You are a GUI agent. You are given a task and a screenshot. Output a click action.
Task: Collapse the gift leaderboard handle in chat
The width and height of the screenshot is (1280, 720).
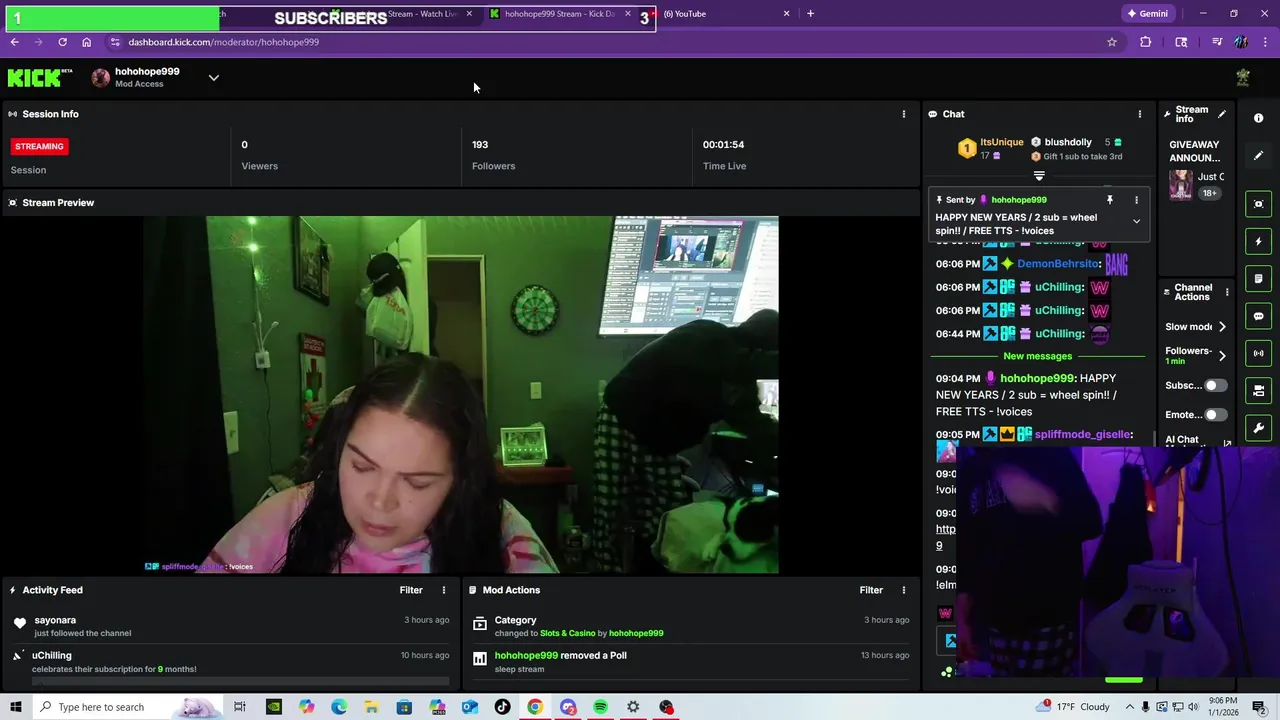click(1039, 176)
